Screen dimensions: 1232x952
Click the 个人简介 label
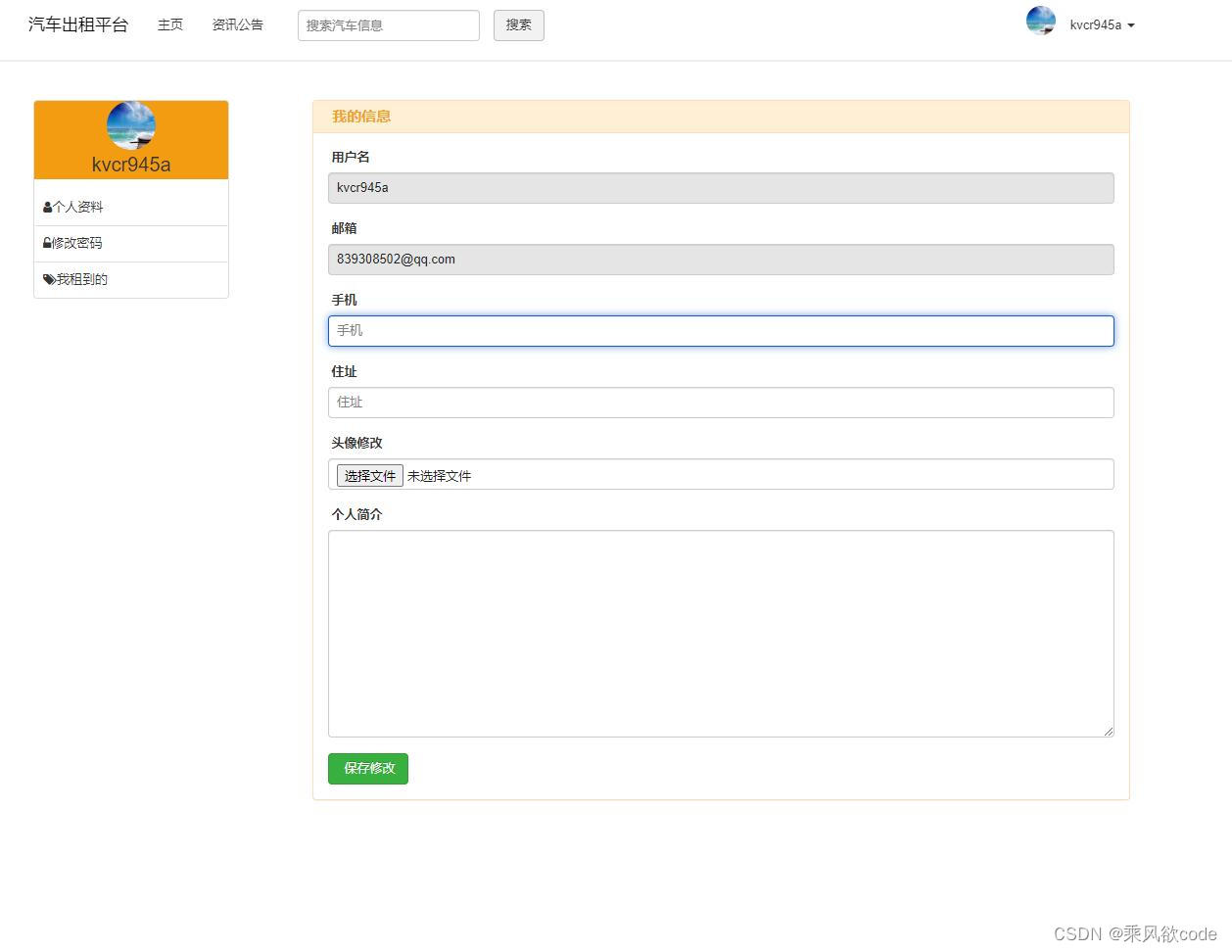[x=356, y=514]
